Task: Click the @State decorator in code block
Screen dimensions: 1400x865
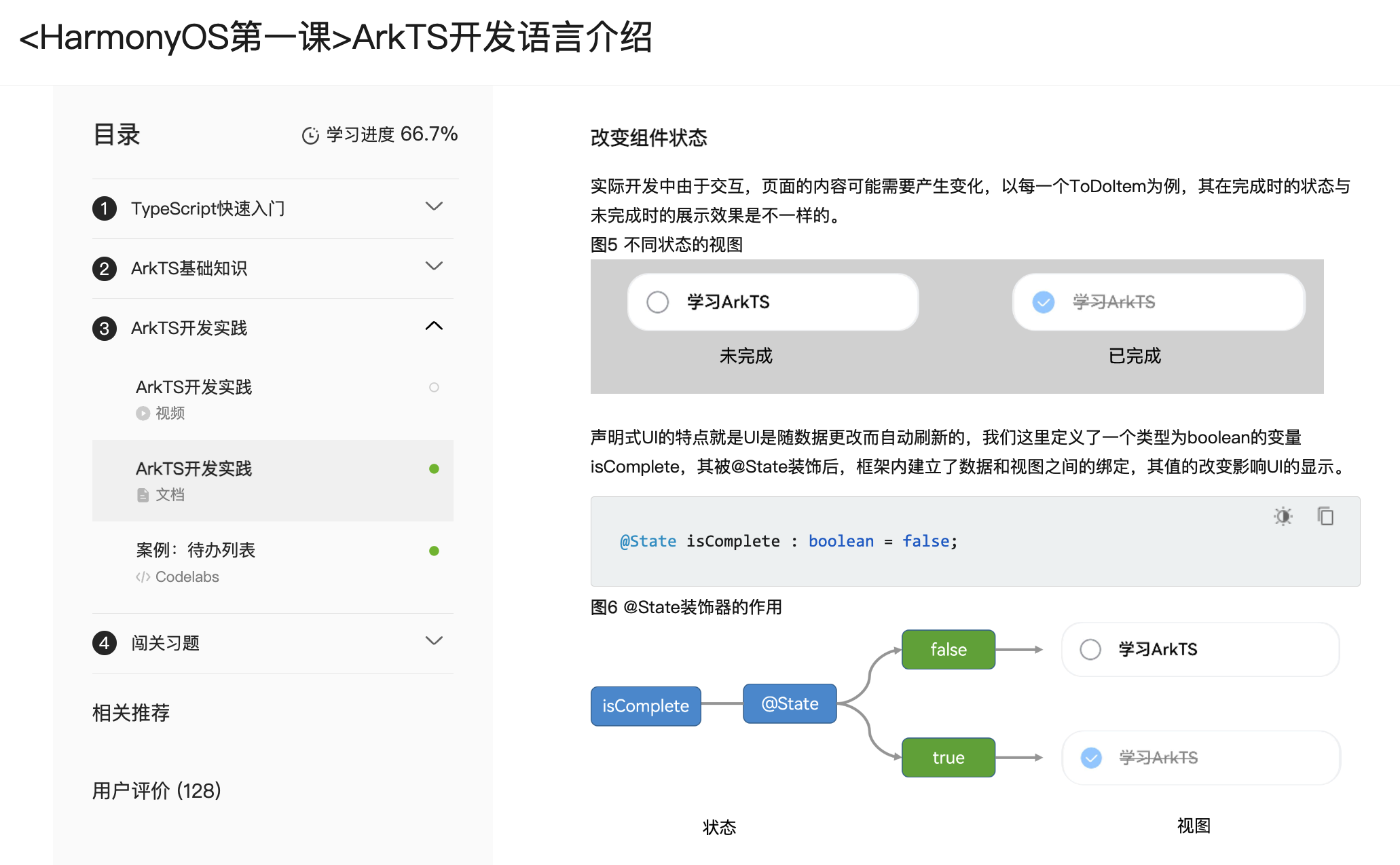Action: point(648,541)
